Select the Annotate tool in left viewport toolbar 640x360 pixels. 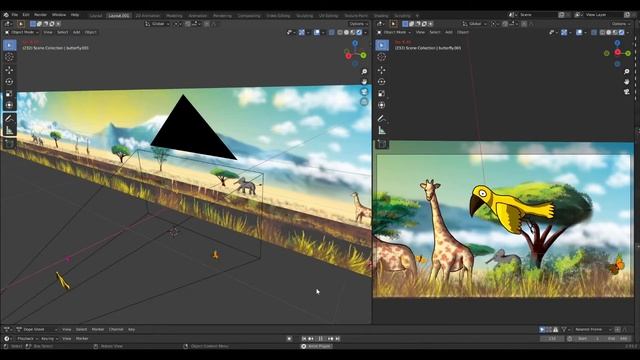9,118
